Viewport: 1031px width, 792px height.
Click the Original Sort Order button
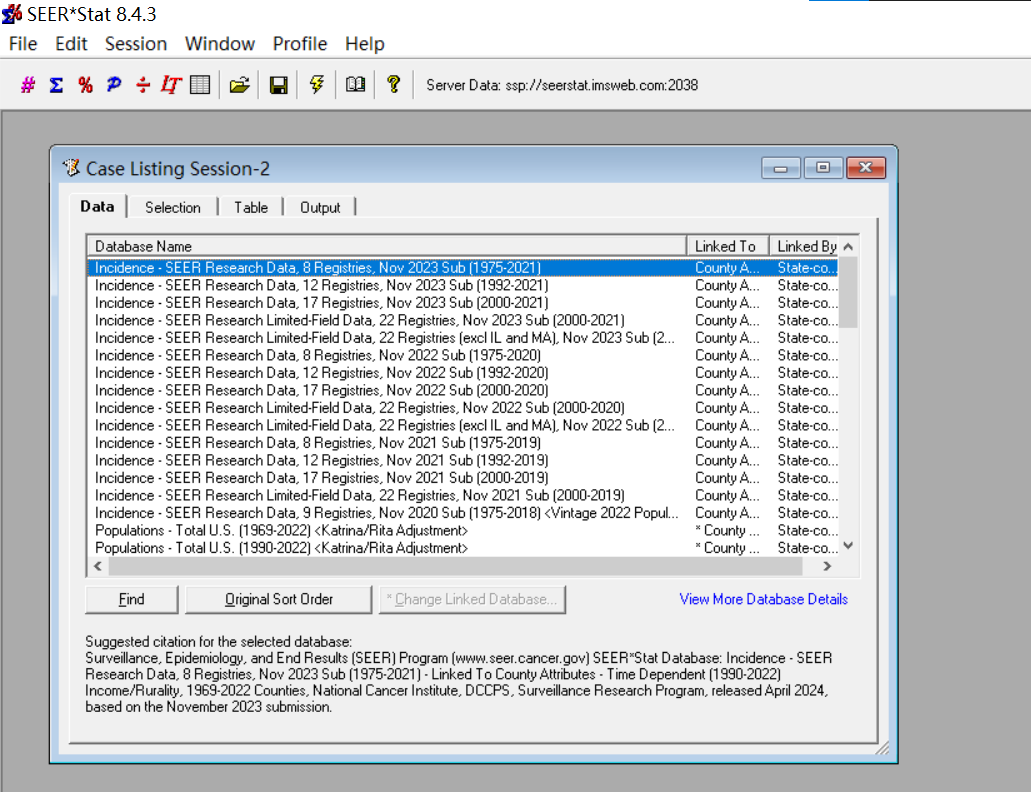tap(279, 599)
